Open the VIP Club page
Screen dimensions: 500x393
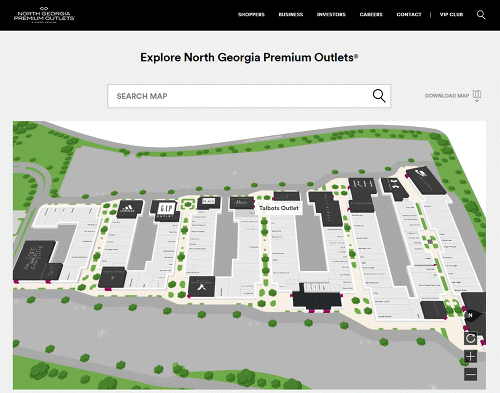coord(452,15)
